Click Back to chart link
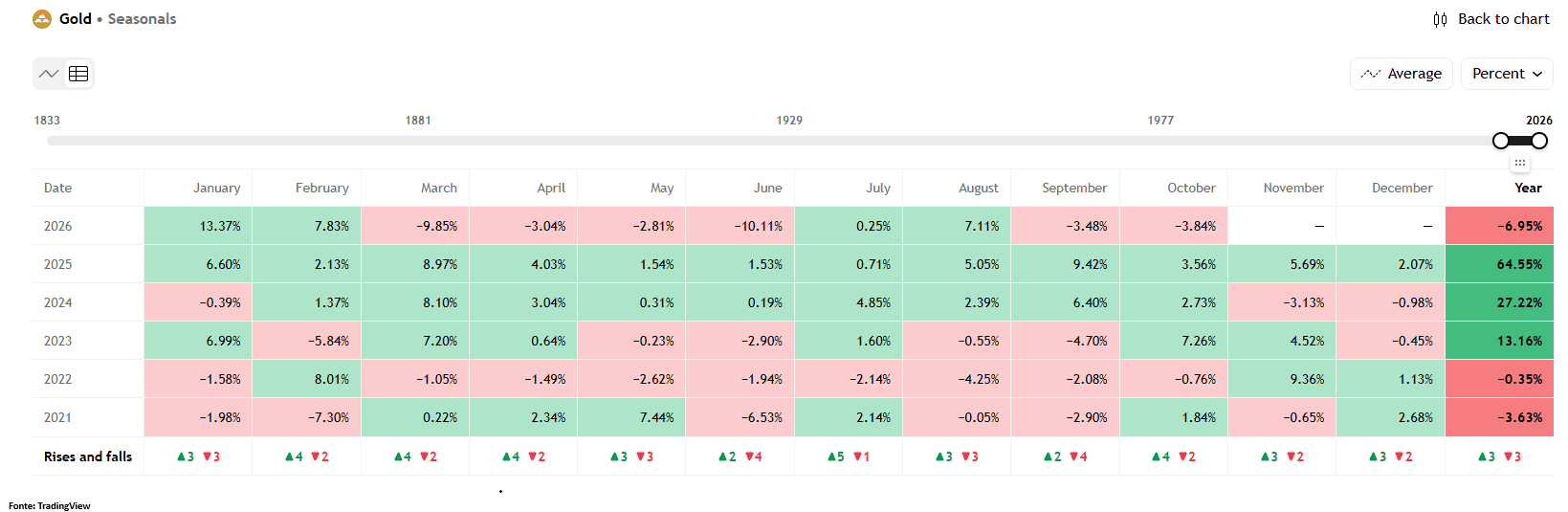 pyautogui.click(x=1491, y=19)
